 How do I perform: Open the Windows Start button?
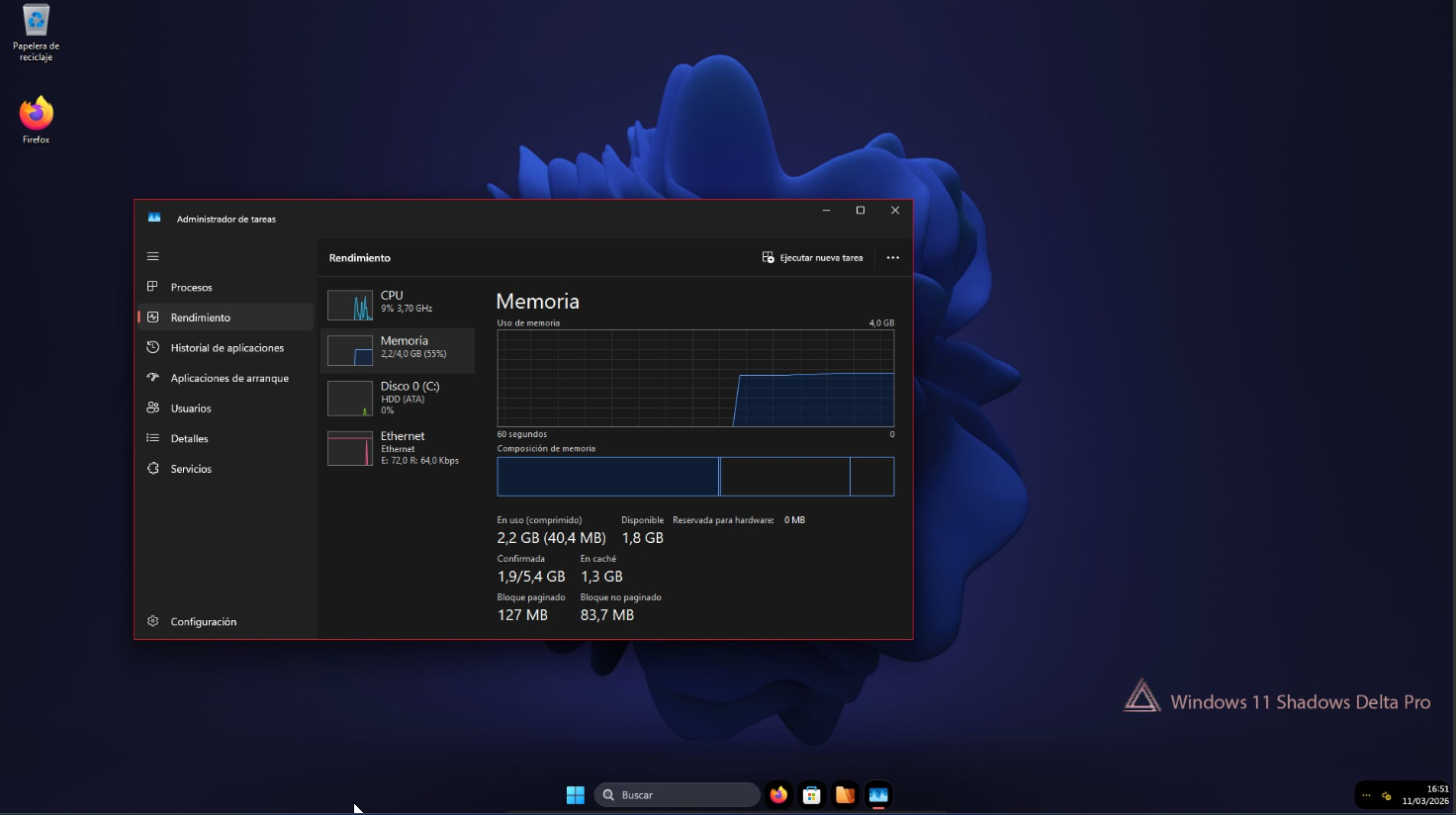[x=576, y=795]
